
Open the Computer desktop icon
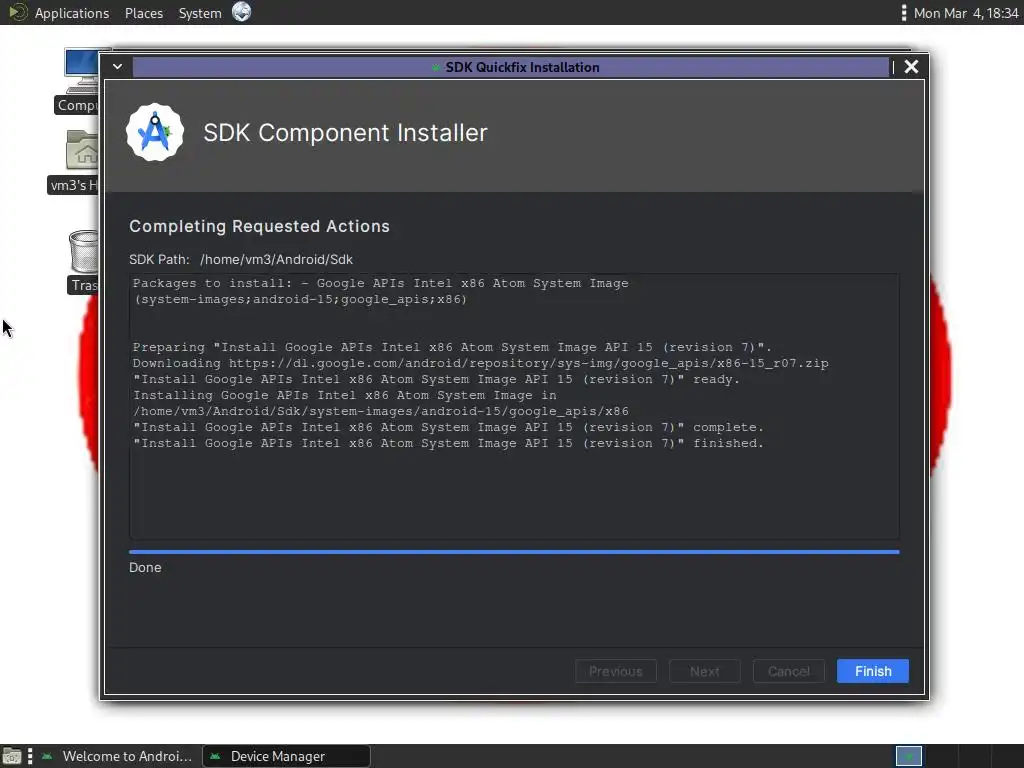click(81, 82)
